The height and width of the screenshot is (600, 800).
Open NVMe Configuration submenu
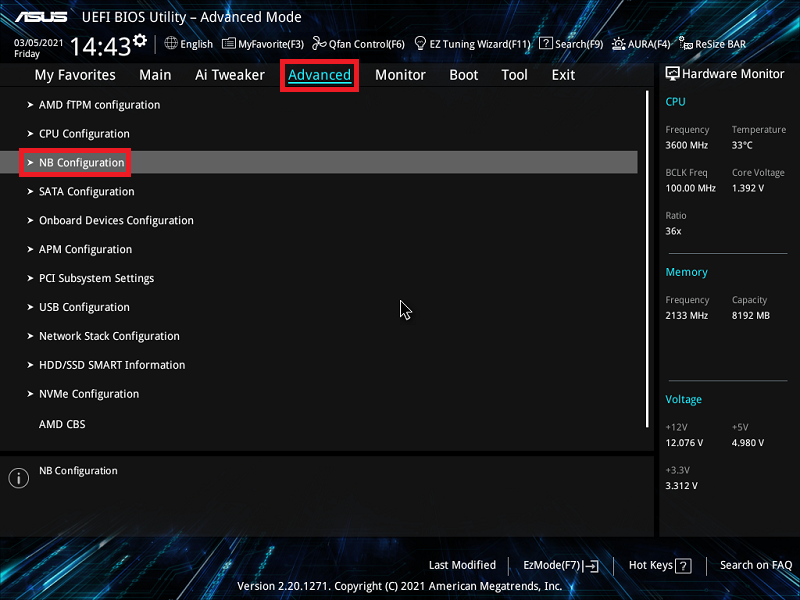[x=89, y=394]
